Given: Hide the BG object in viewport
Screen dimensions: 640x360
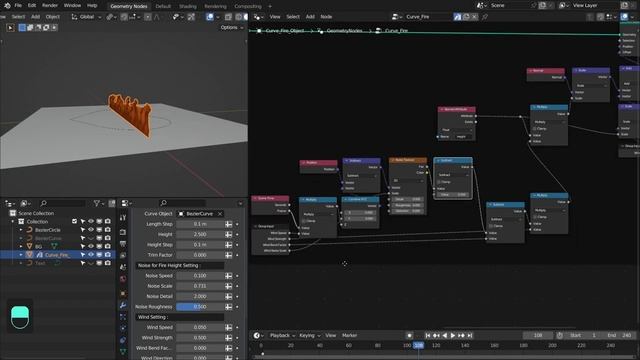Looking at the screenshot, I should click(x=91, y=246).
